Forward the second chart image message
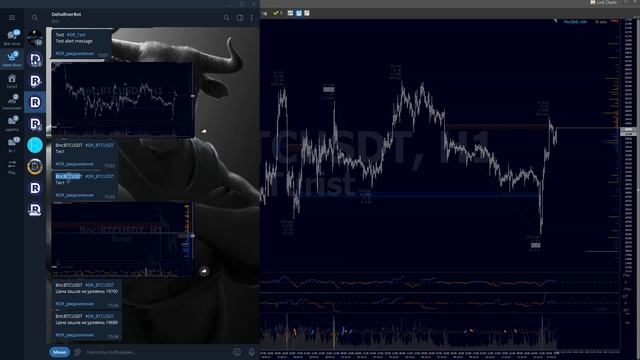 [204, 271]
